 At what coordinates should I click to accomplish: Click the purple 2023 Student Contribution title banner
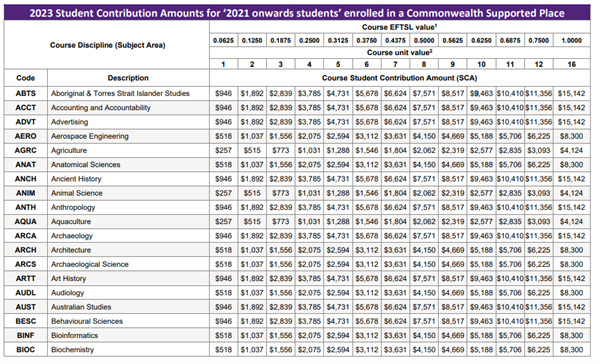click(x=297, y=13)
